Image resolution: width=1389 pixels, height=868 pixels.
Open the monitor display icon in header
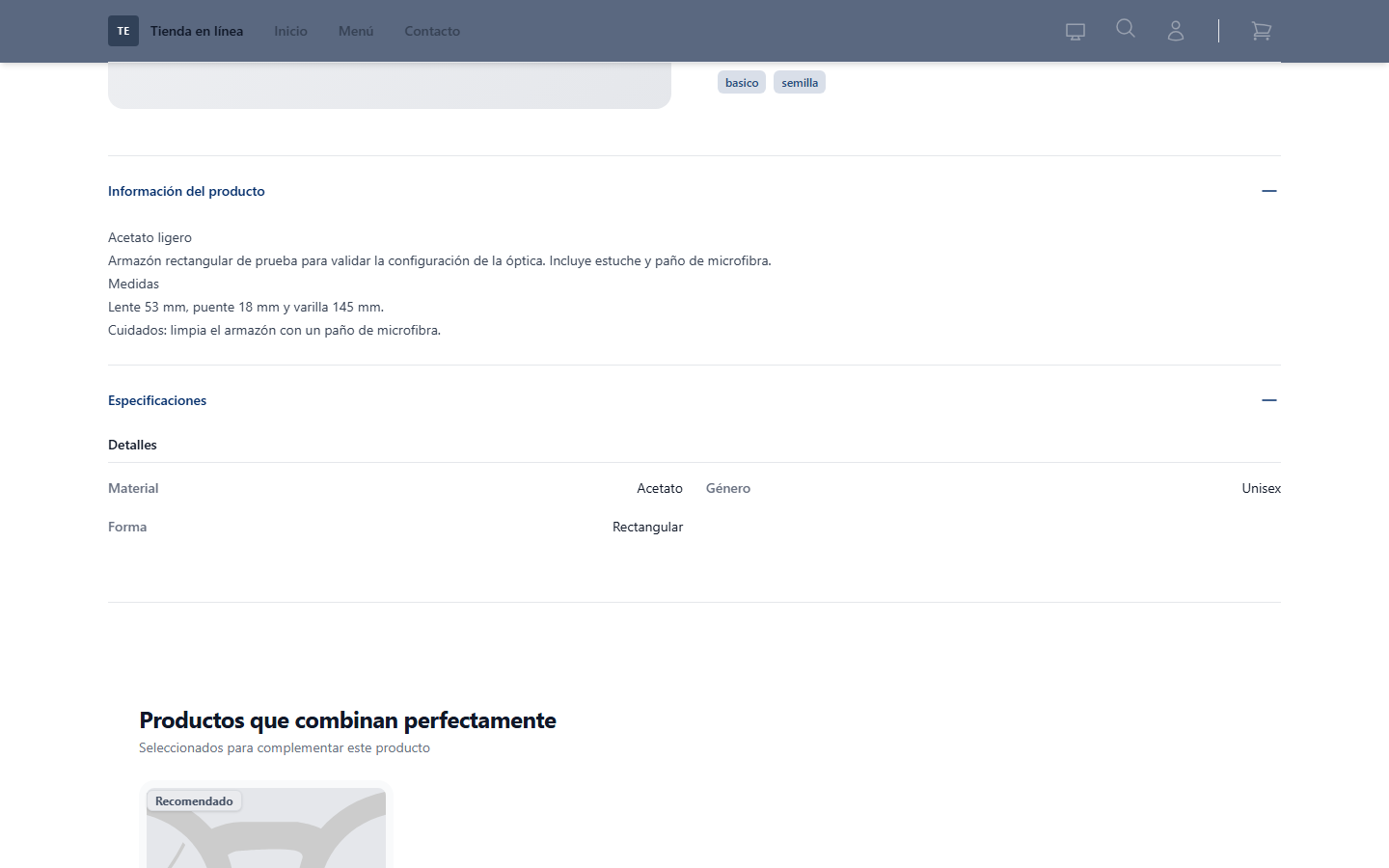[1076, 31]
